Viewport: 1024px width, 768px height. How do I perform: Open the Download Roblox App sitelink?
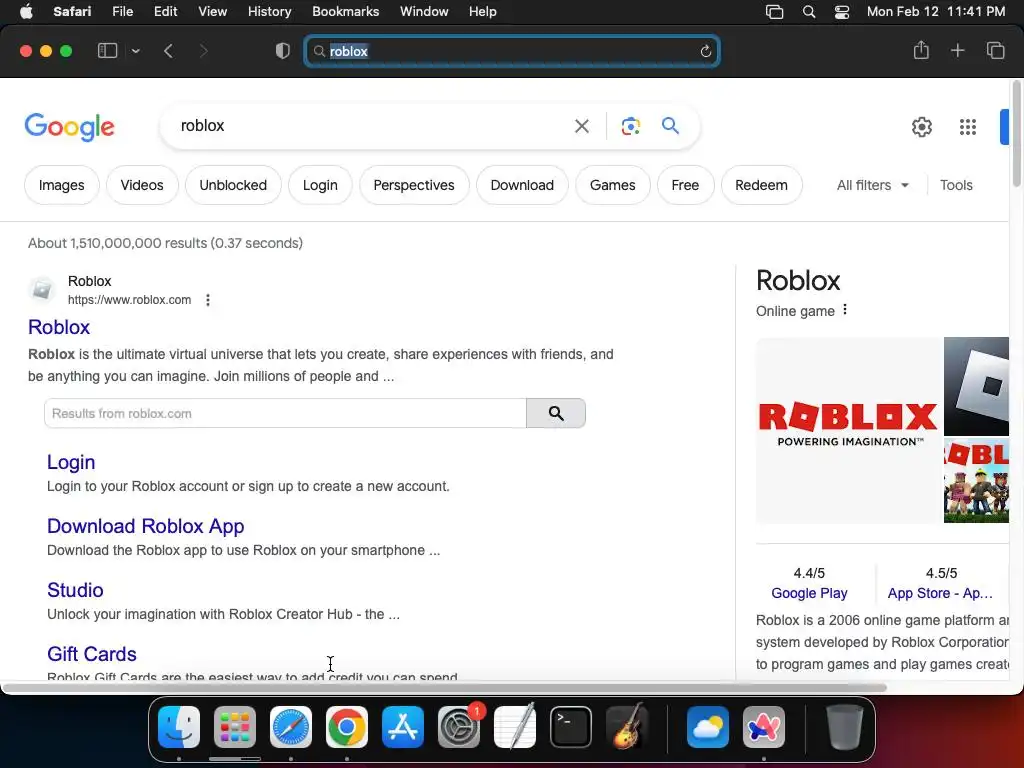pyautogui.click(x=146, y=526)
